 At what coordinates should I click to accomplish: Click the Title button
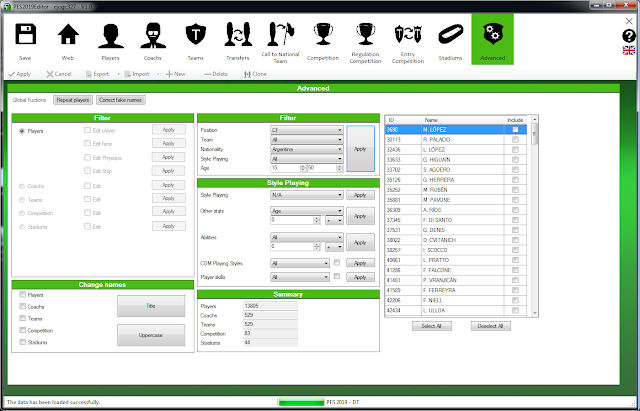151,306
